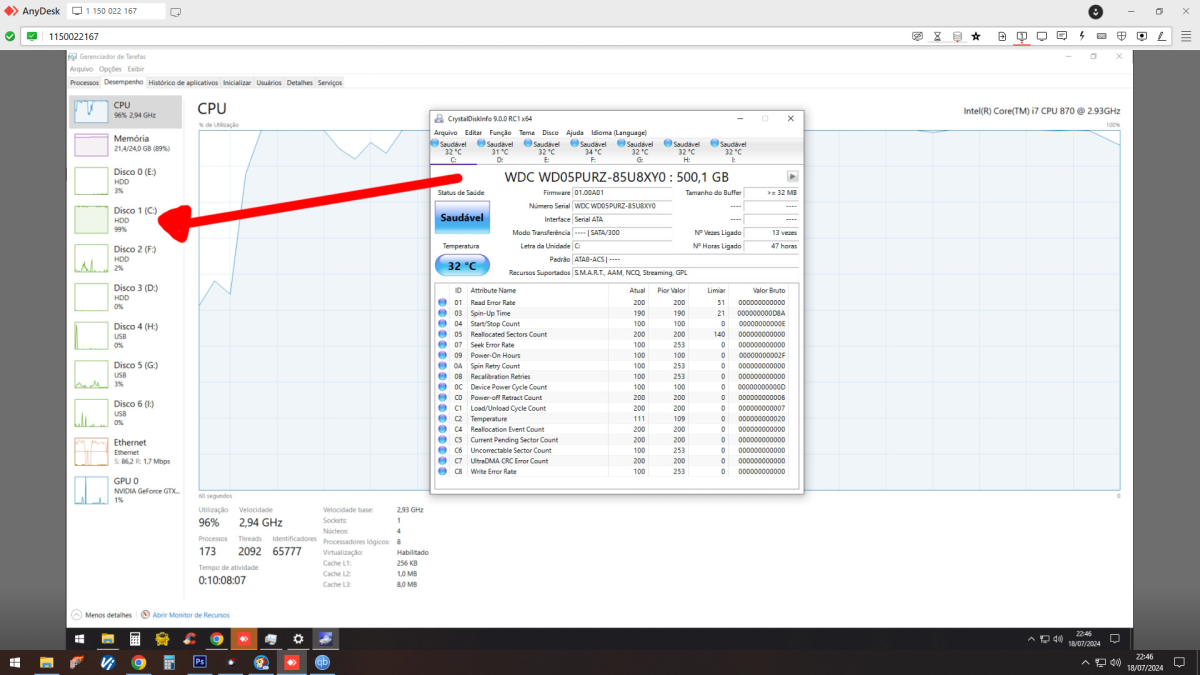Switch to the 'Histórico de aplicativos' tab

pyautogui.click(x=183, y=83)
